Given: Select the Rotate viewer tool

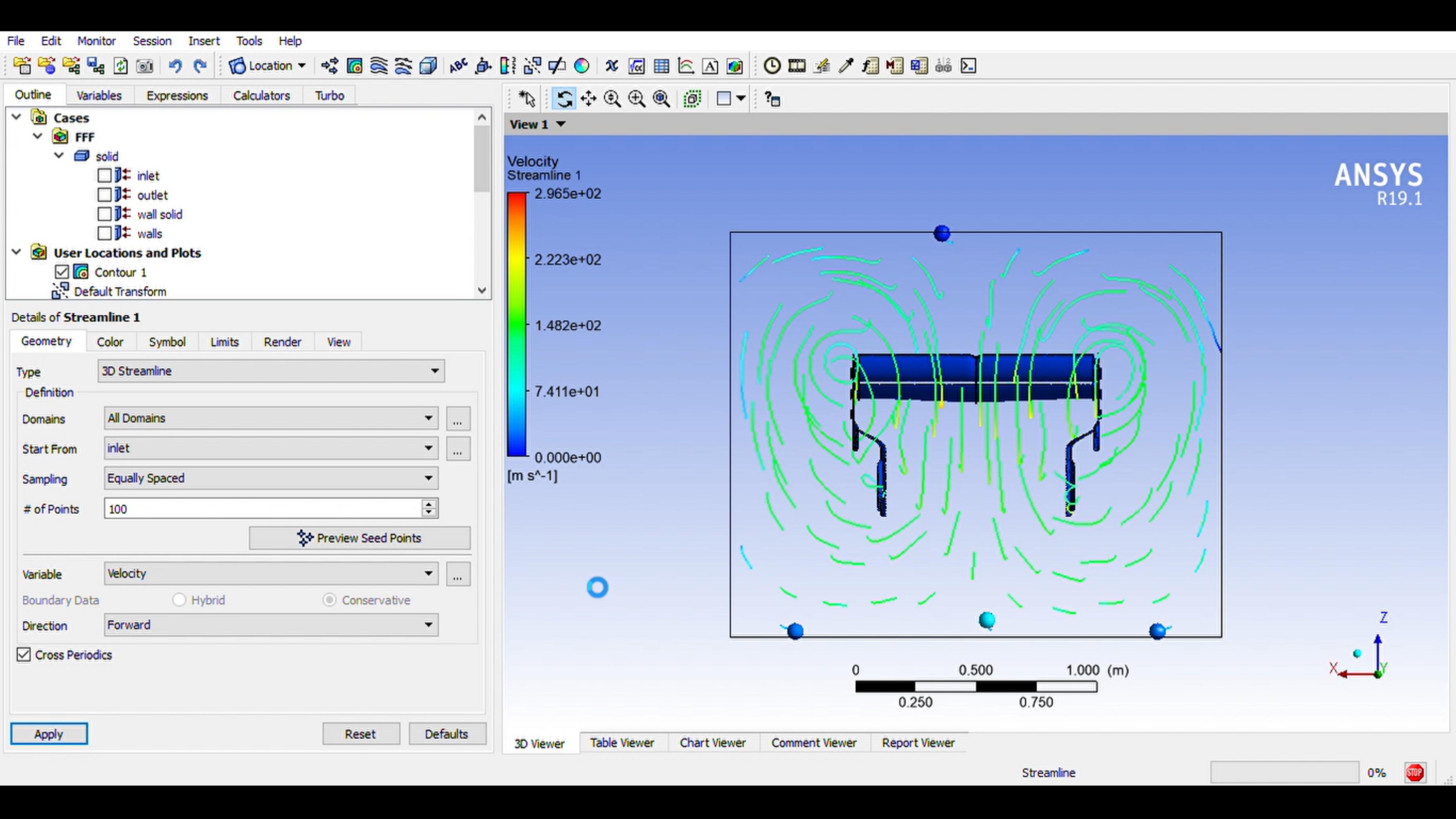Looking at the screenshot, I should coord(564,99).
